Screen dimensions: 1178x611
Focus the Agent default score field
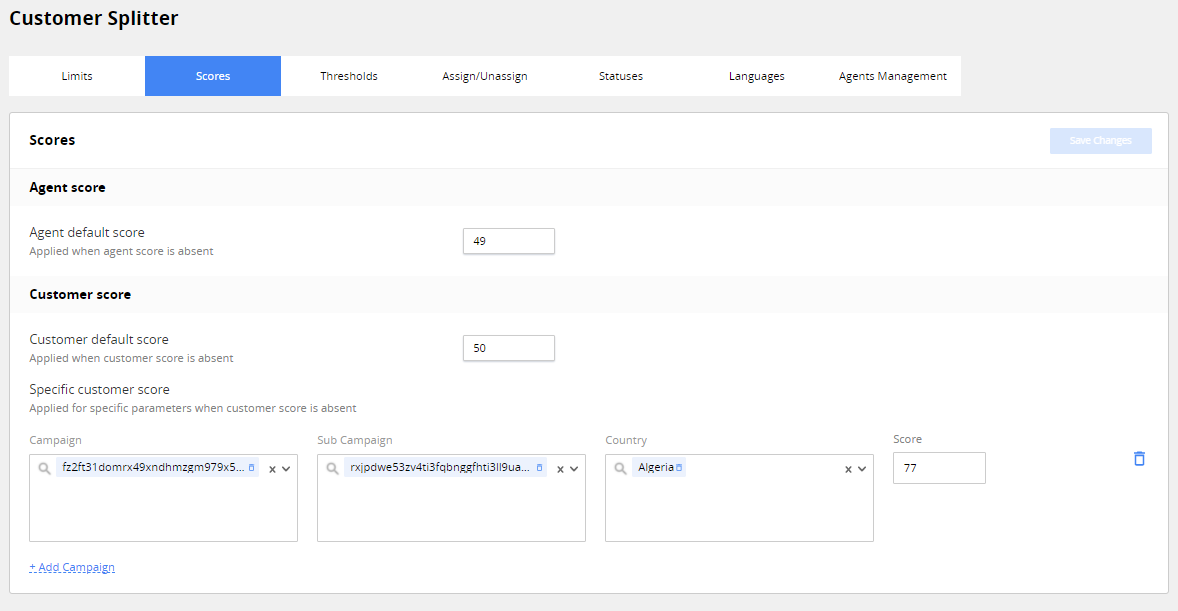(x=508, y=241)
